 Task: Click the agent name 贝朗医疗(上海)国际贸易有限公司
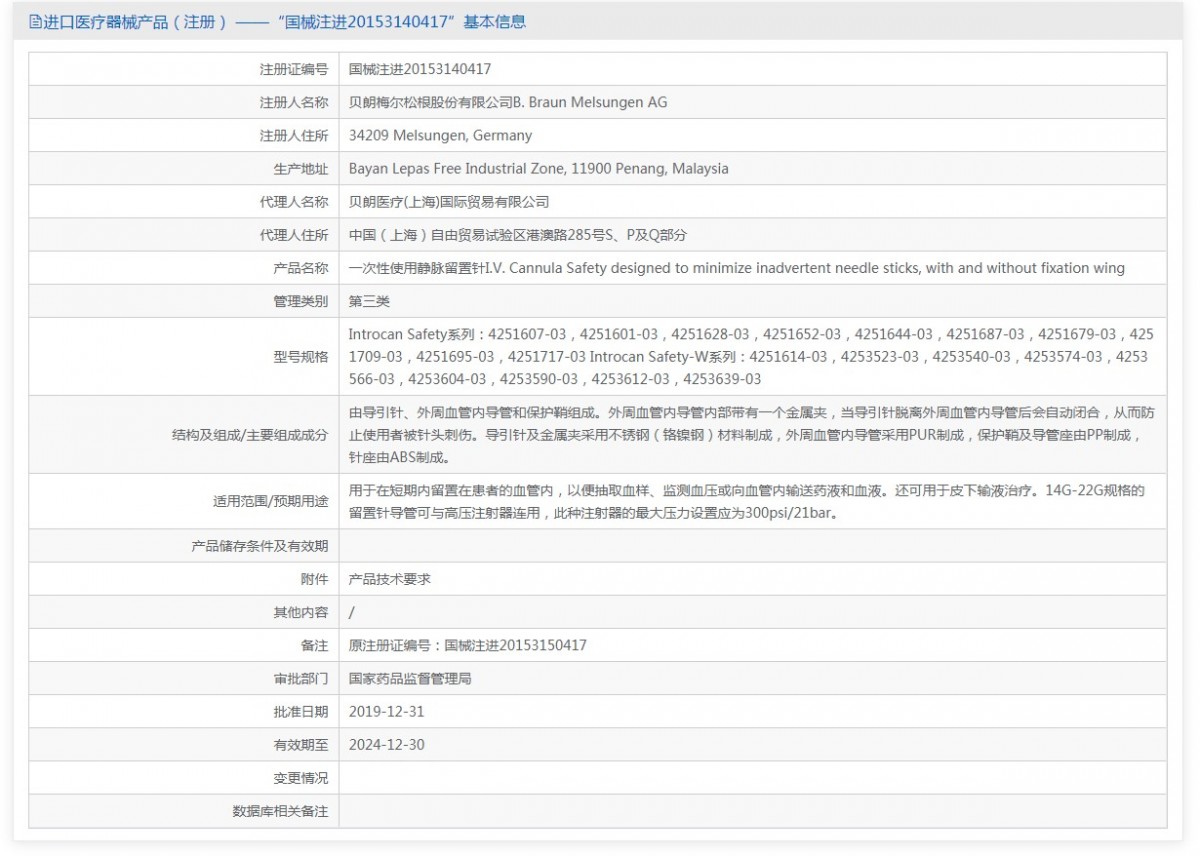[x=449, y=202]
